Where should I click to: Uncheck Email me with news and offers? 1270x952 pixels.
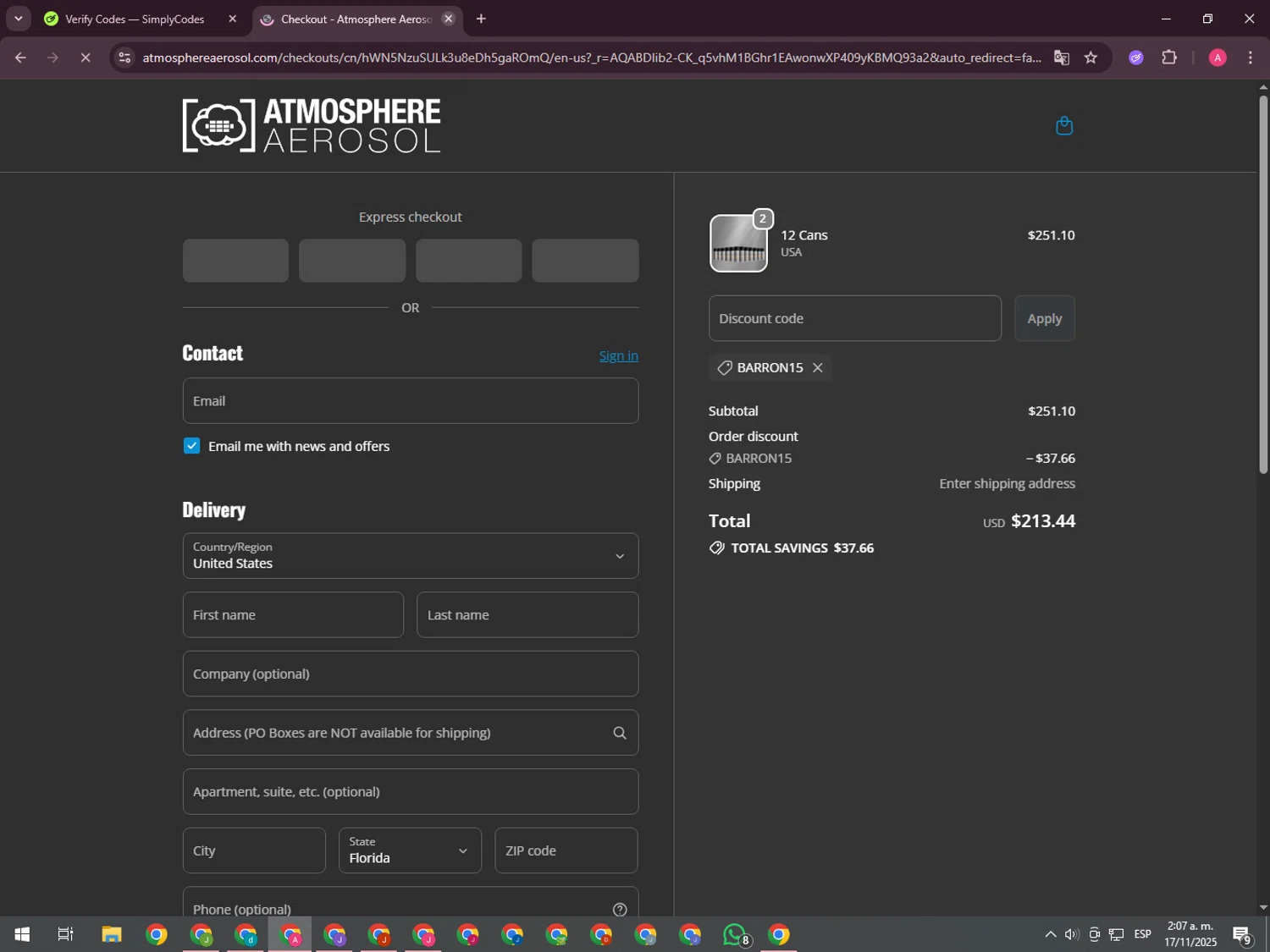[x=191, y=446]
